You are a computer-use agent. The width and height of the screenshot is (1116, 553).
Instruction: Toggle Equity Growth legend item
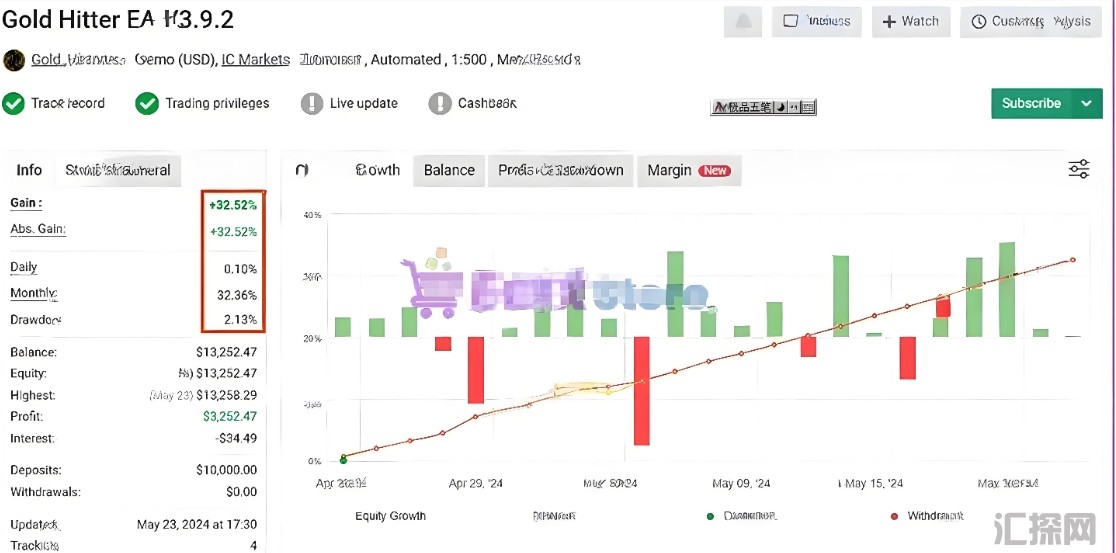click(390, 516)
